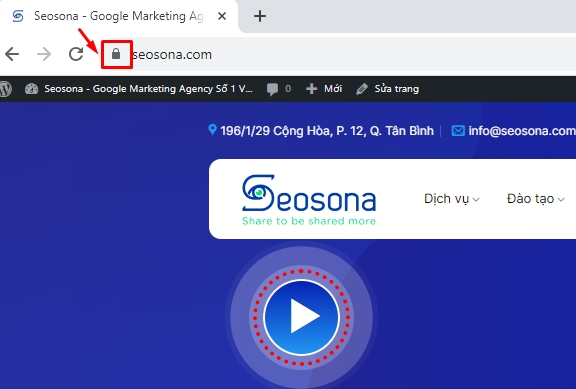Screen dimensions: 576x389
Task: Click the Mới new content item
Action: (332, 89)
